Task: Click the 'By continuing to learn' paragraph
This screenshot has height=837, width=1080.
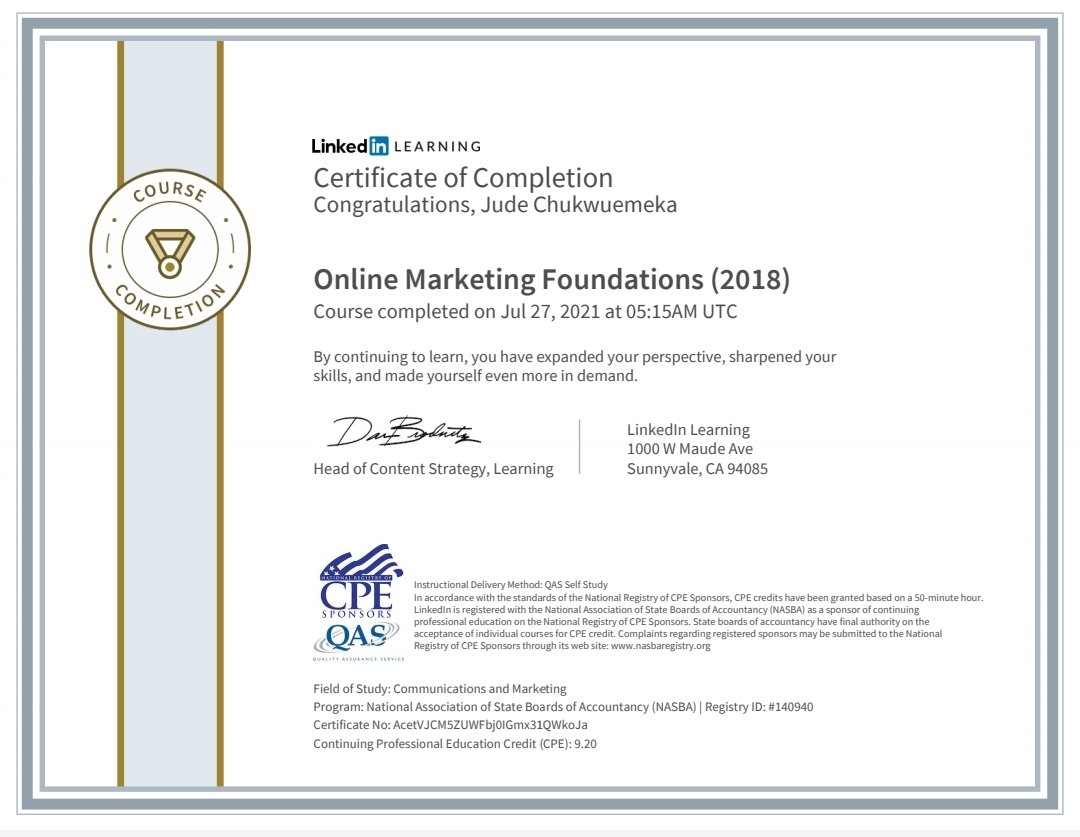Action: click(574, 366)
